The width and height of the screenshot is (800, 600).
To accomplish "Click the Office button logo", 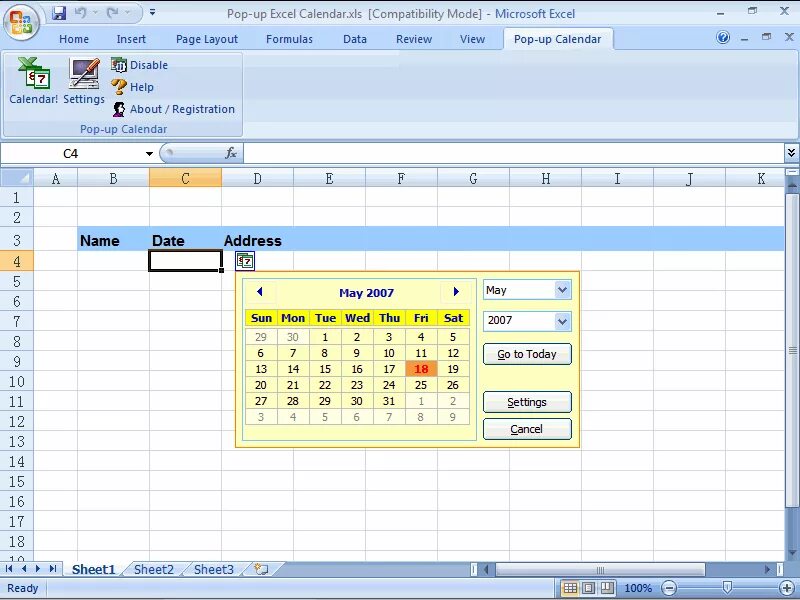I will tap(21, 21).
